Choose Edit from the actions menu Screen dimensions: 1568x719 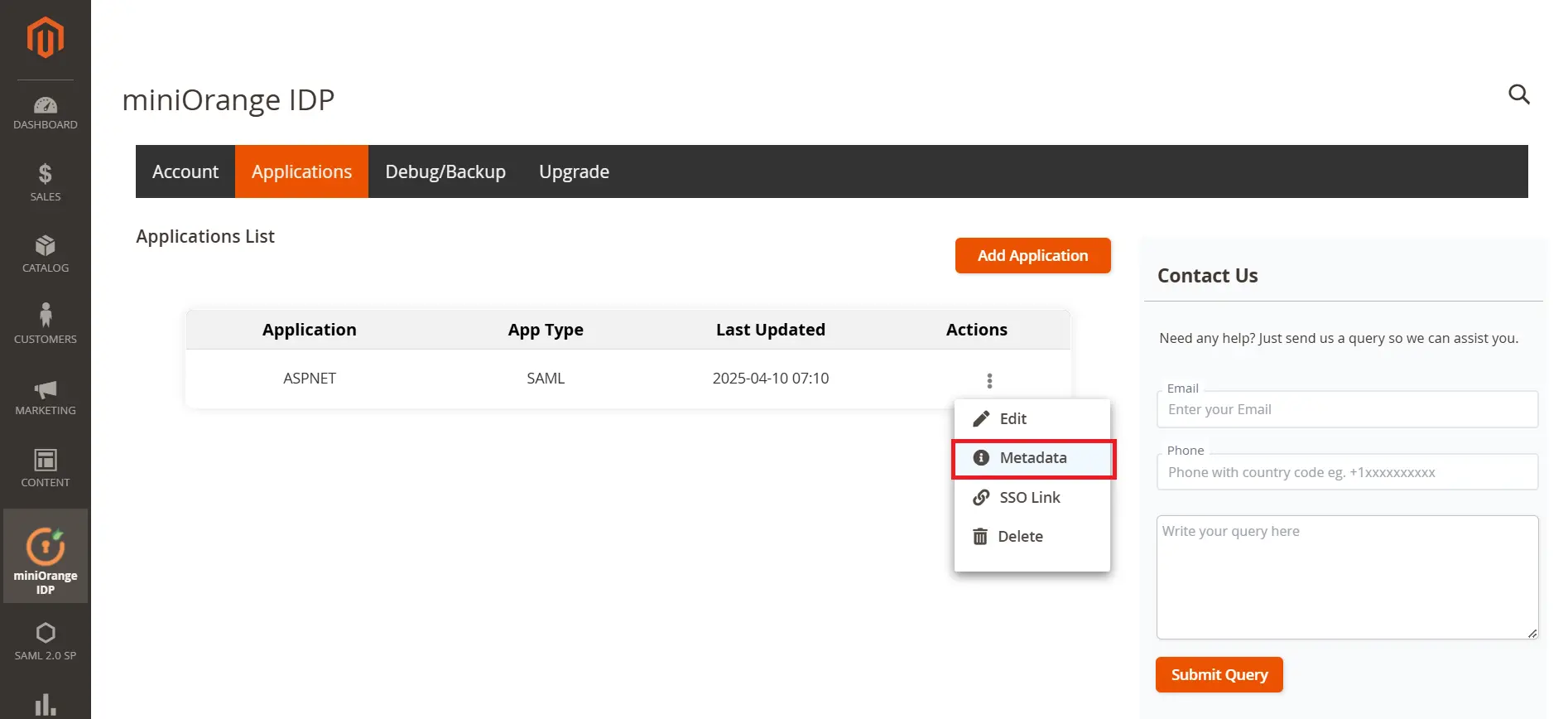point(1032,419)
